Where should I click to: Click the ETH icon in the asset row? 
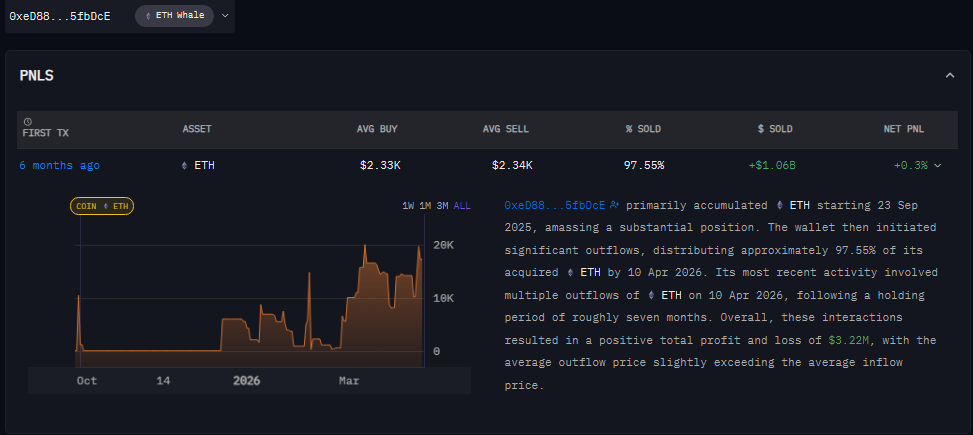[x=183, y=165]
